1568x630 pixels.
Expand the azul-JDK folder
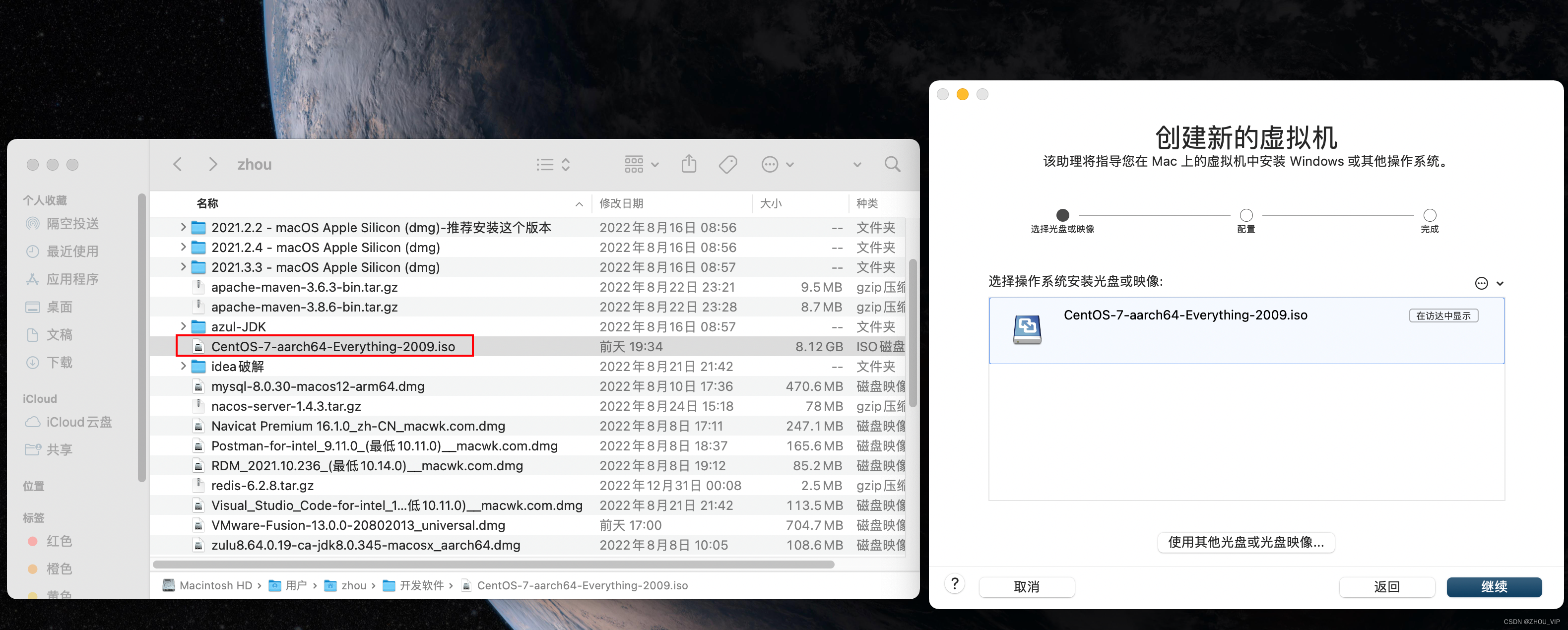tap(183, 326)
